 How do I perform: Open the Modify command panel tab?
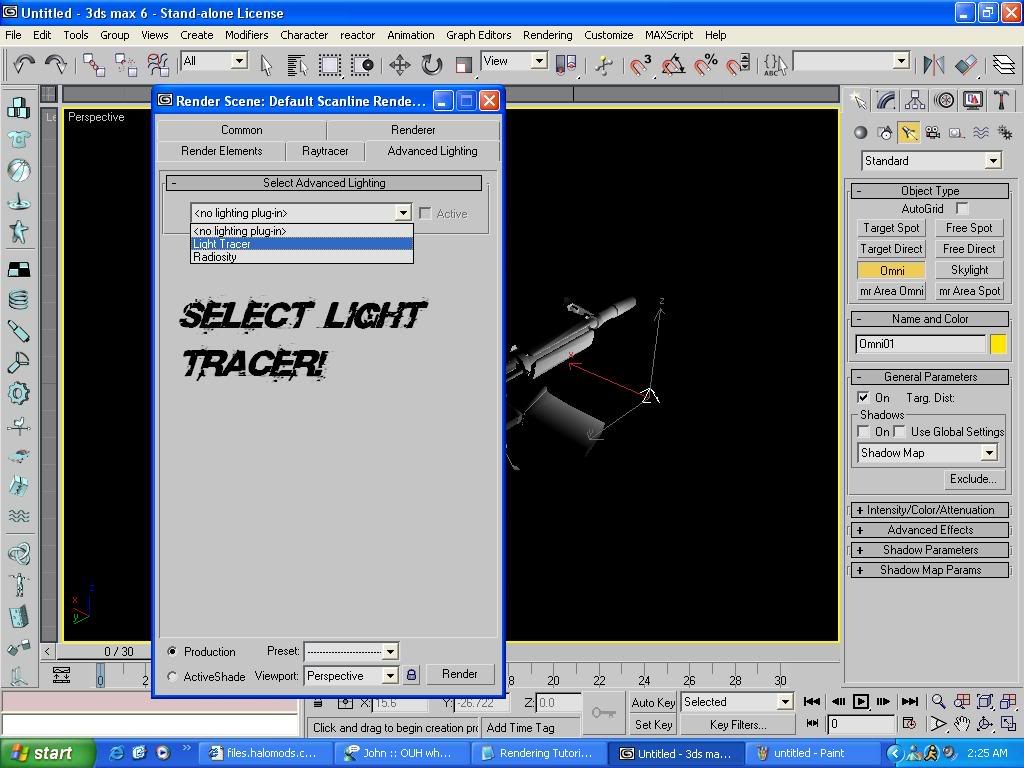click(886, 100)
